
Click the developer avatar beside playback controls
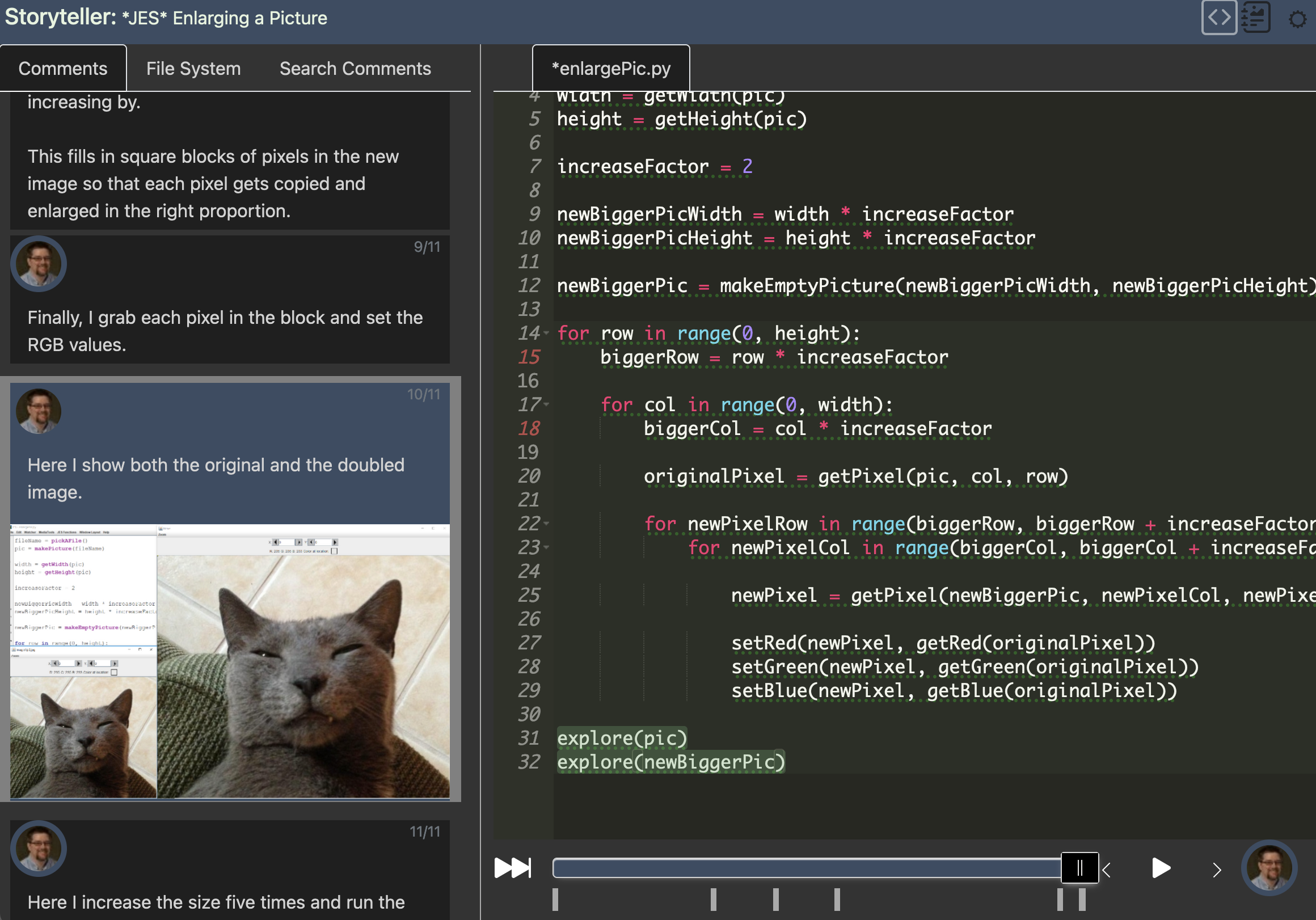1269,868
